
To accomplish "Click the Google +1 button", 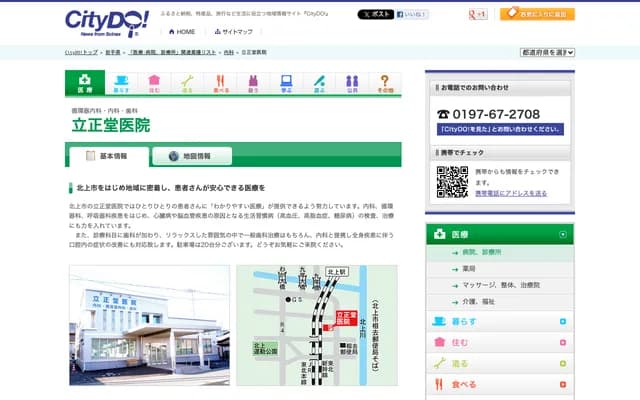I will (x=478, y=14).
